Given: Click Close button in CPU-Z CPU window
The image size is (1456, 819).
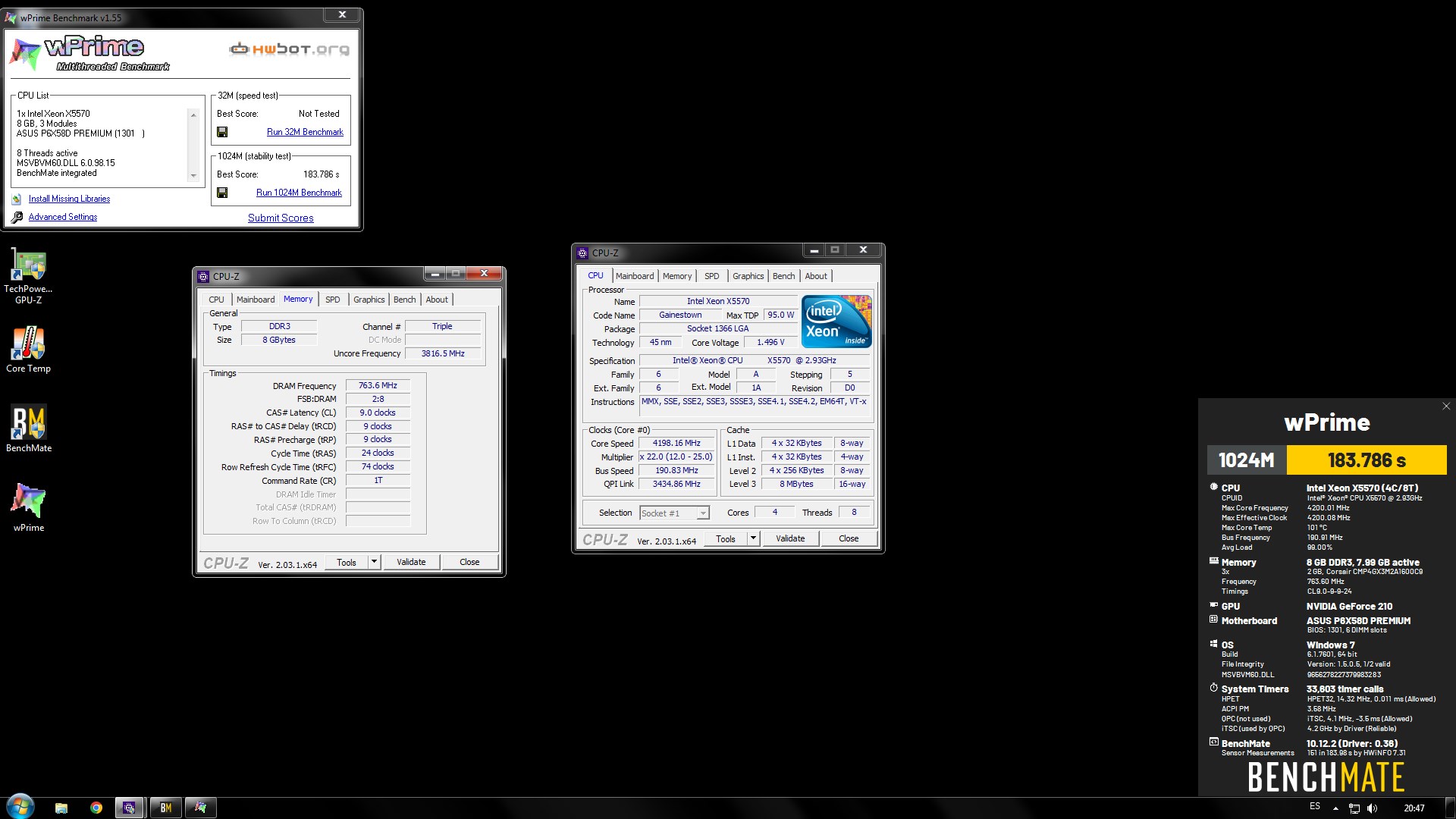Looking at the screenshot, I should (x=849, y=538).
